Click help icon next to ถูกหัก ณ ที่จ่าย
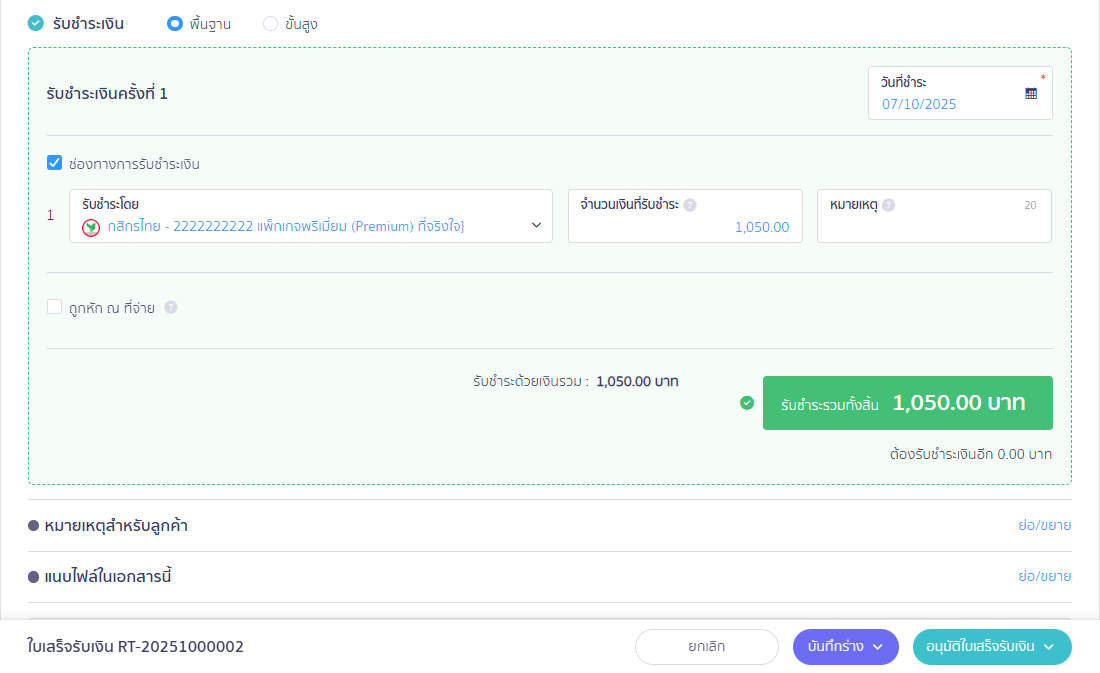1100x673 pixels. point(171,308)
